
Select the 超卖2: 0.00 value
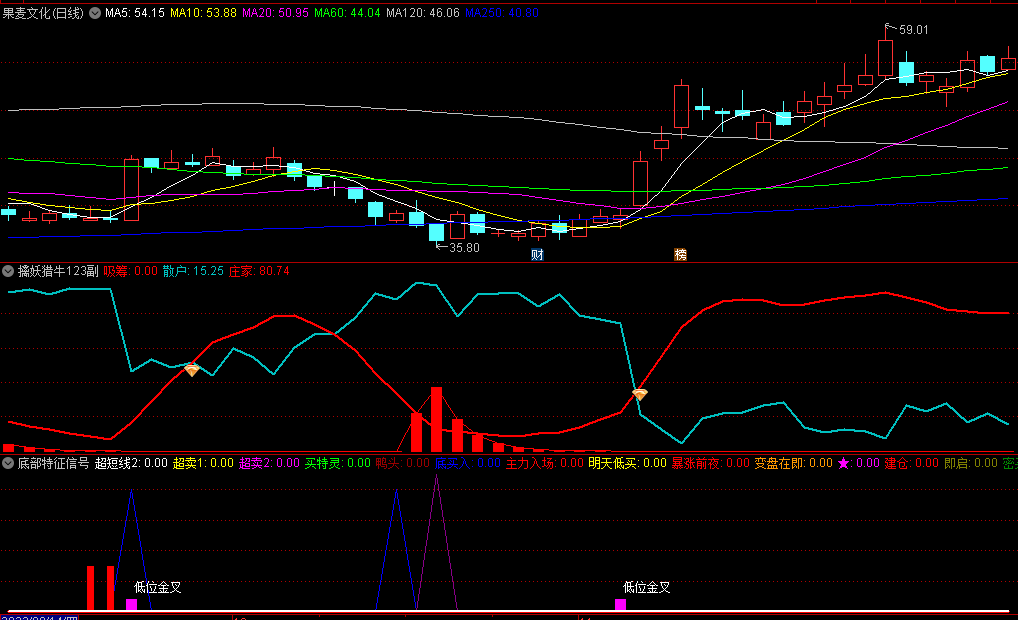click(x=269, y=463)
